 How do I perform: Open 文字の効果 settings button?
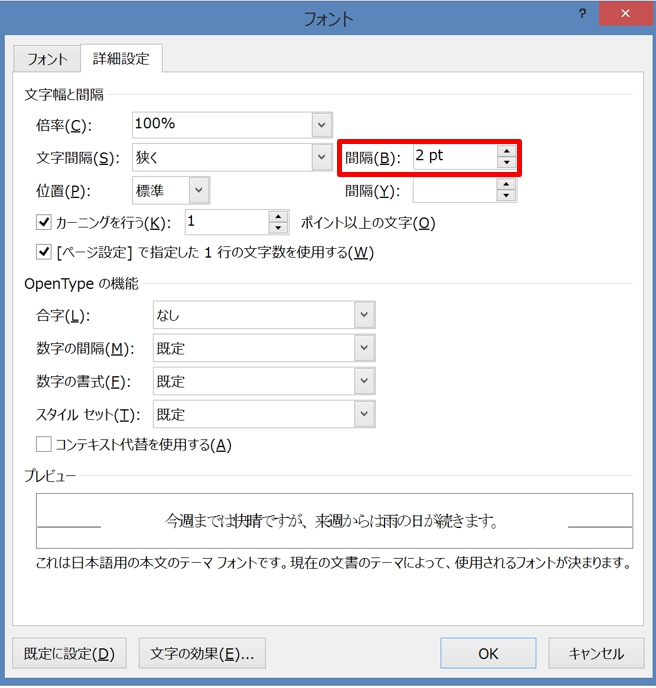(202, 653)
